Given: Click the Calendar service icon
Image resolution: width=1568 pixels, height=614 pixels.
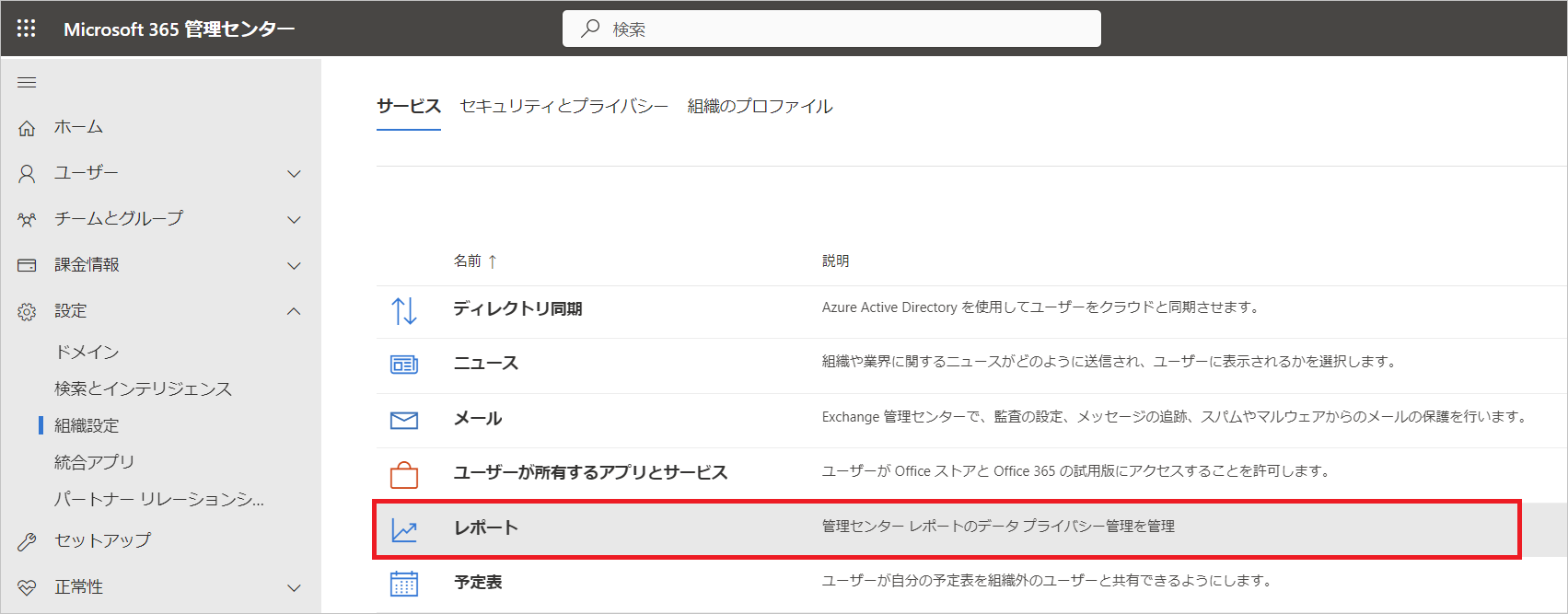Looking at the screenshot, I should [404, 584].
